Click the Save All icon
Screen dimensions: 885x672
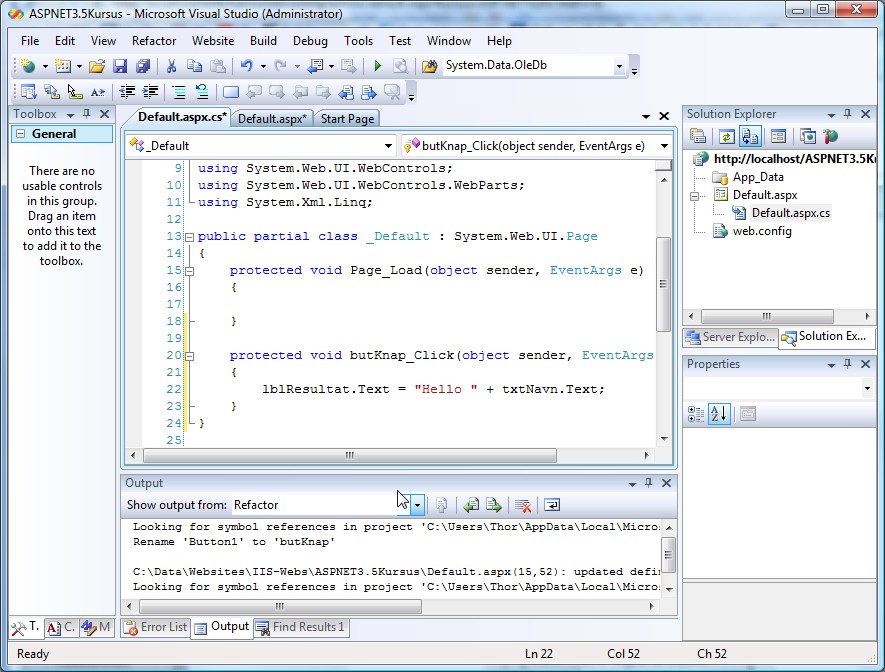click(x=143, y=67)
